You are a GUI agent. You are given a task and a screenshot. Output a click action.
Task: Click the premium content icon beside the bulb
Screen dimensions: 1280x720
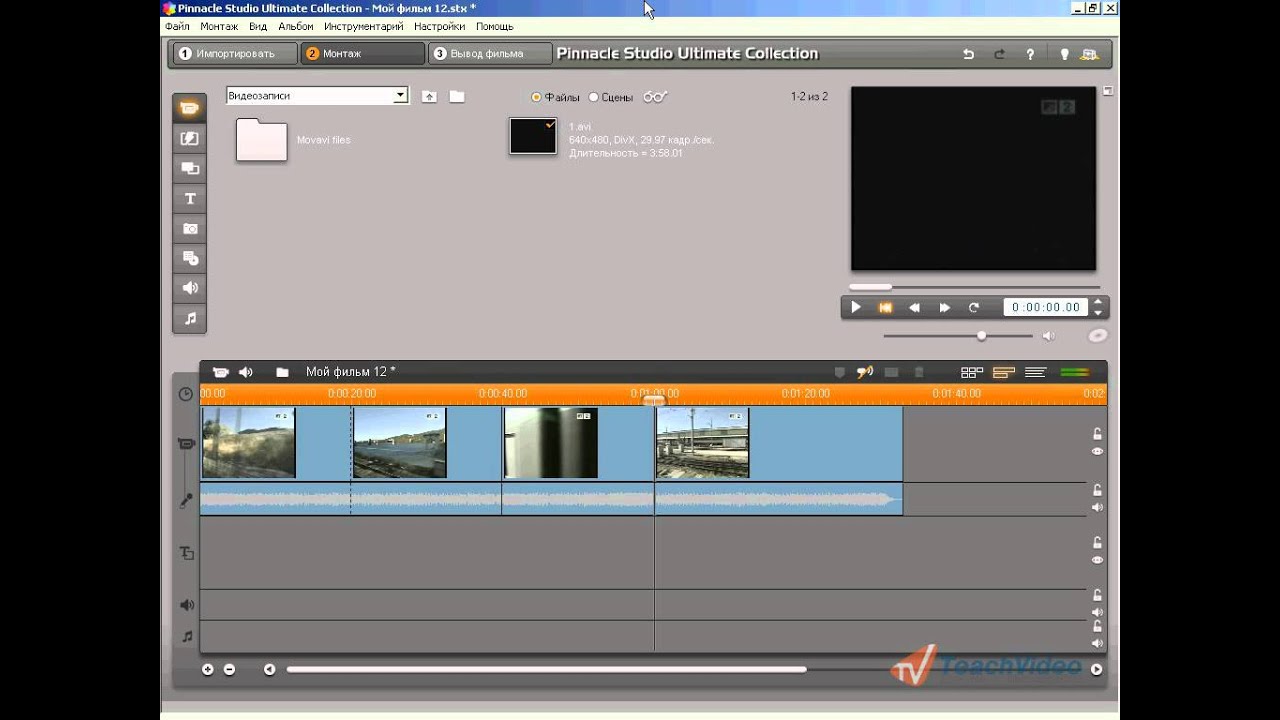pos(1090,54)
